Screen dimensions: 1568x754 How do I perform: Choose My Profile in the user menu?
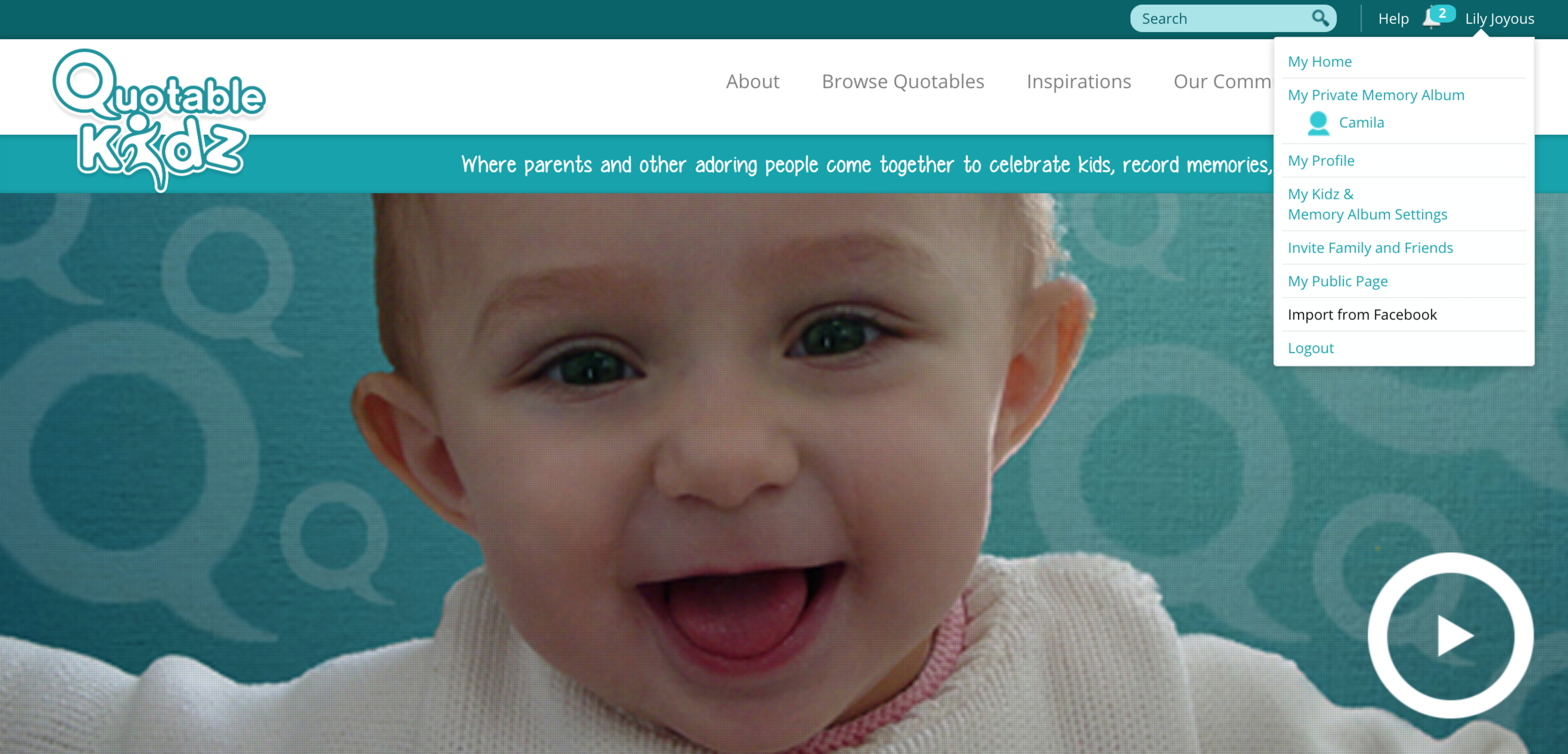click(x=1321, y=161)
